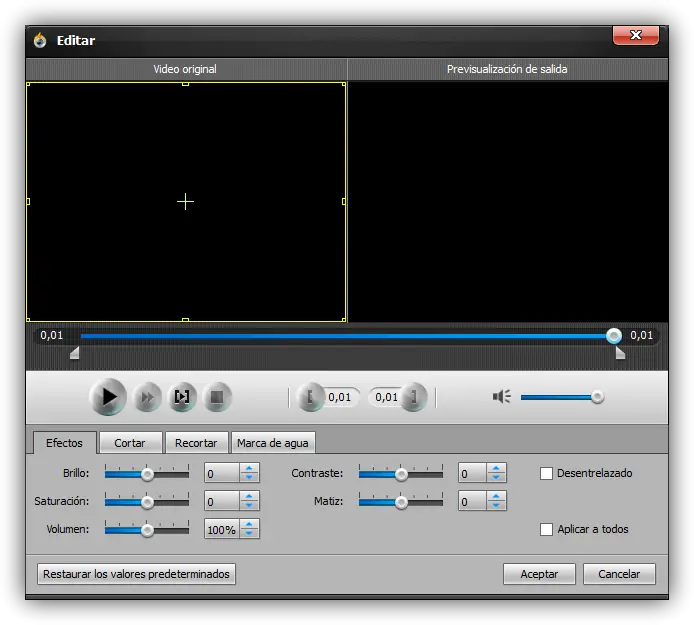Click the play-selection bracket icon
The width and height of the screenshot is (694, 625).
[182, 398]
